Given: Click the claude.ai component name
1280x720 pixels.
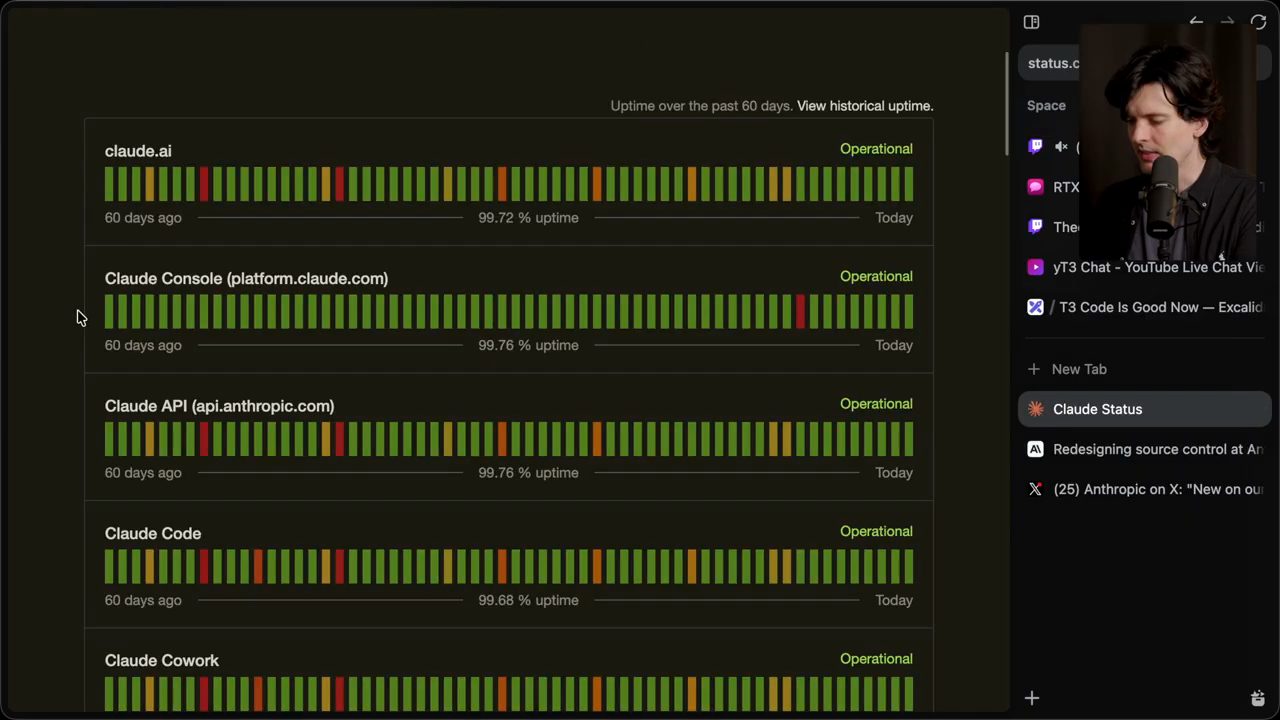Looking at the screenshot, I should tap(138, 151).
